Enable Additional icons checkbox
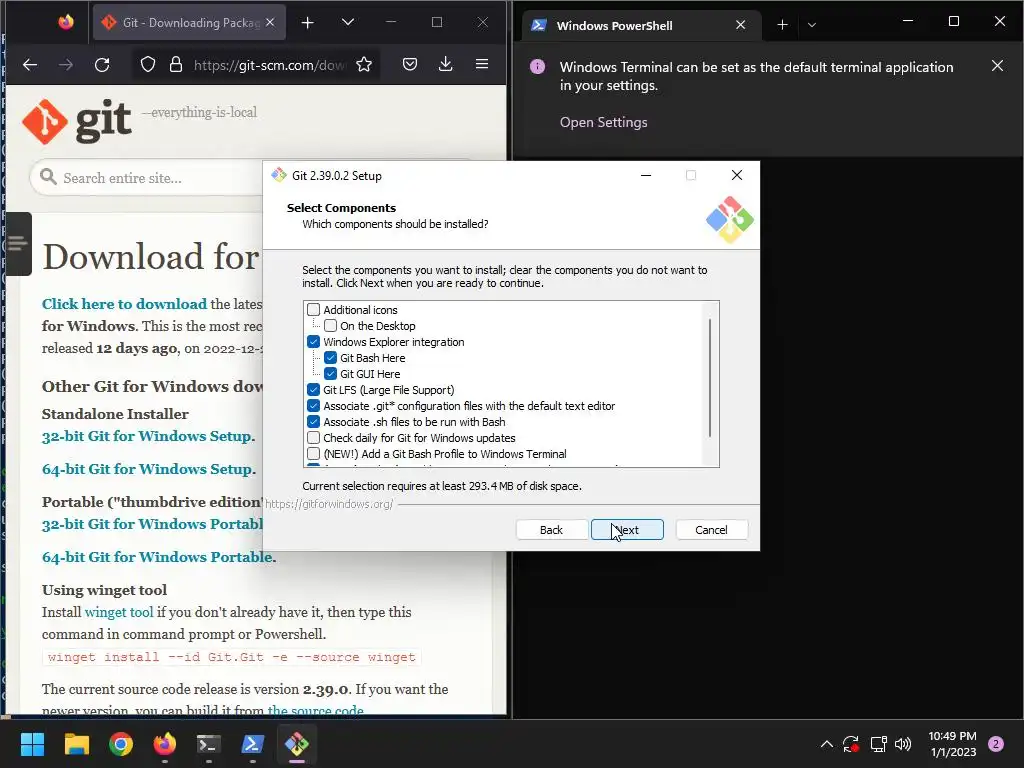This screenshot has height=768, width=1024. point(313,310)
